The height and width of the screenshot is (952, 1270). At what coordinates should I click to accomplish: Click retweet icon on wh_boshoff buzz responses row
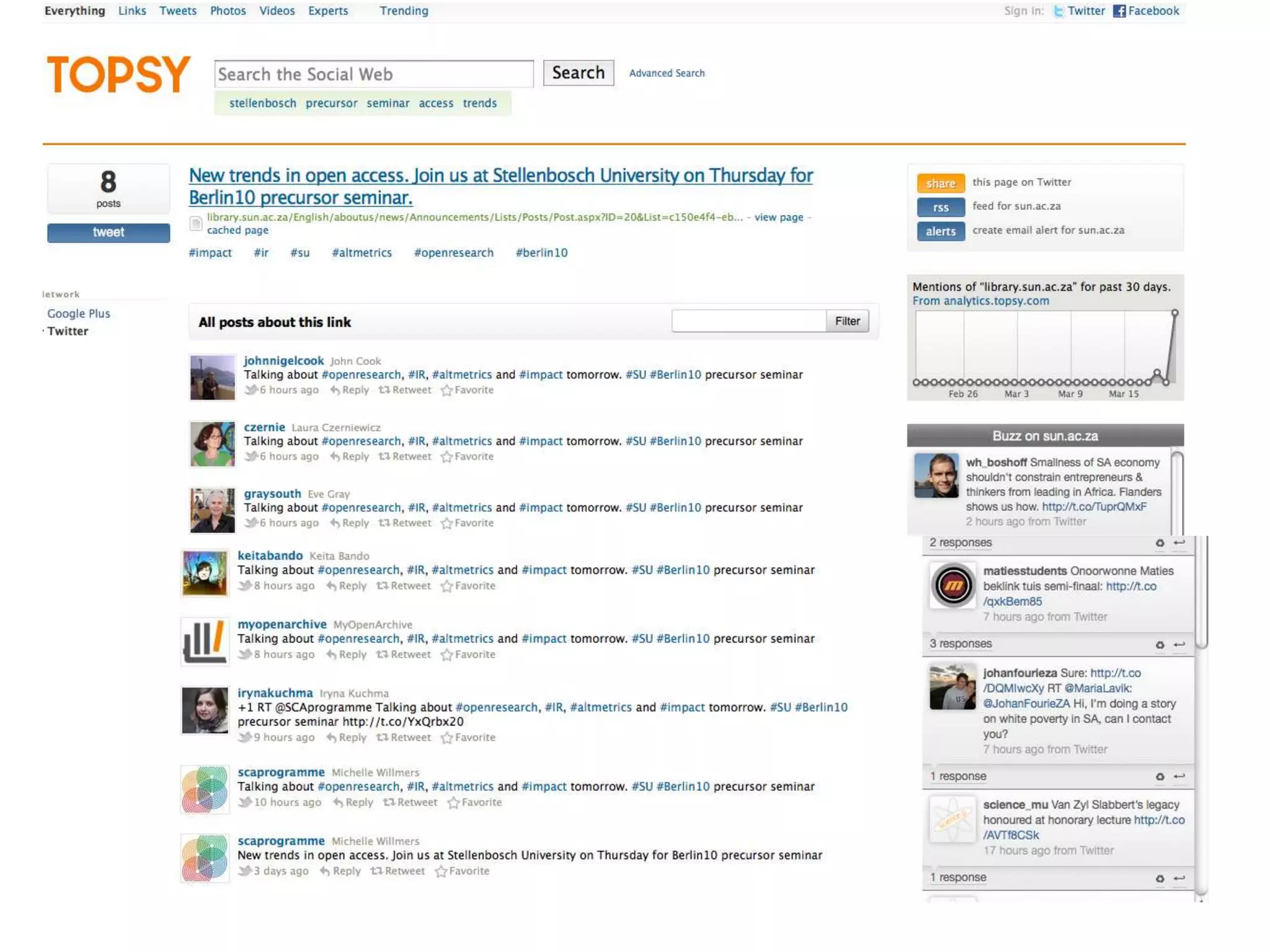(1160, 544)
